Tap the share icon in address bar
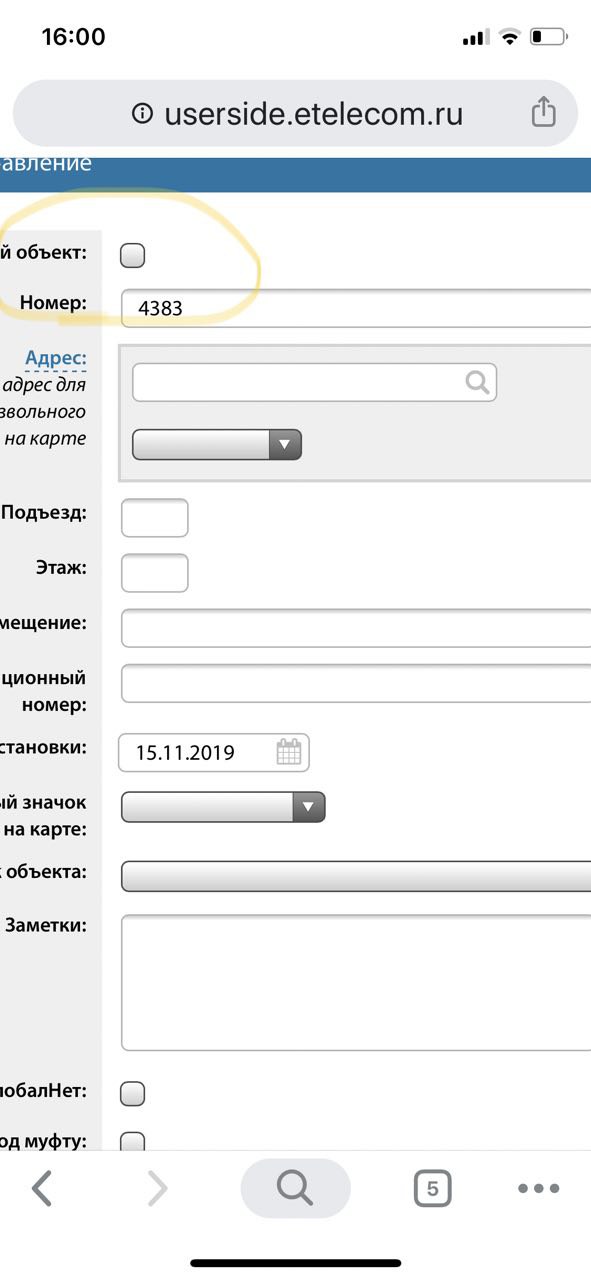 point(543,112)
